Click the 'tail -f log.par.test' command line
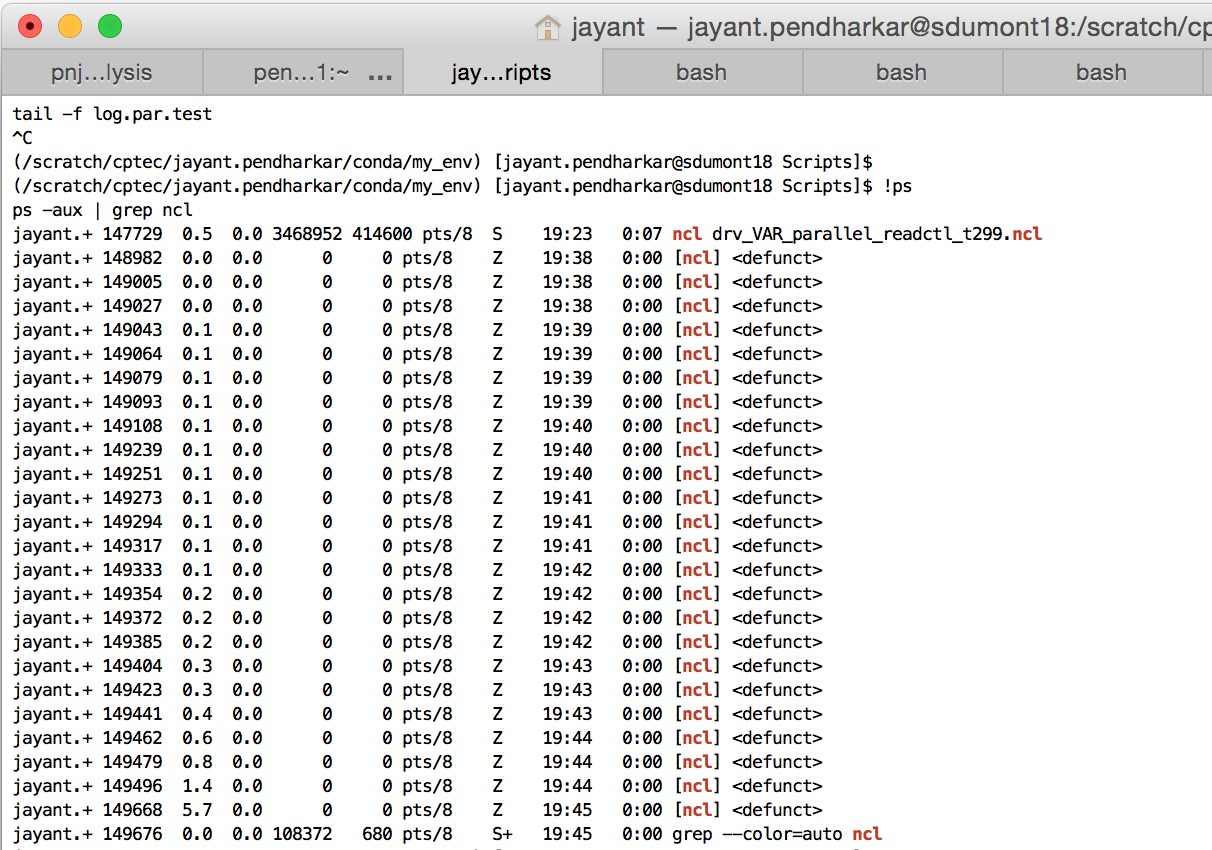The width and height of the screenshot is (1212, 850). pyautogui.click(x=112, y=114)
